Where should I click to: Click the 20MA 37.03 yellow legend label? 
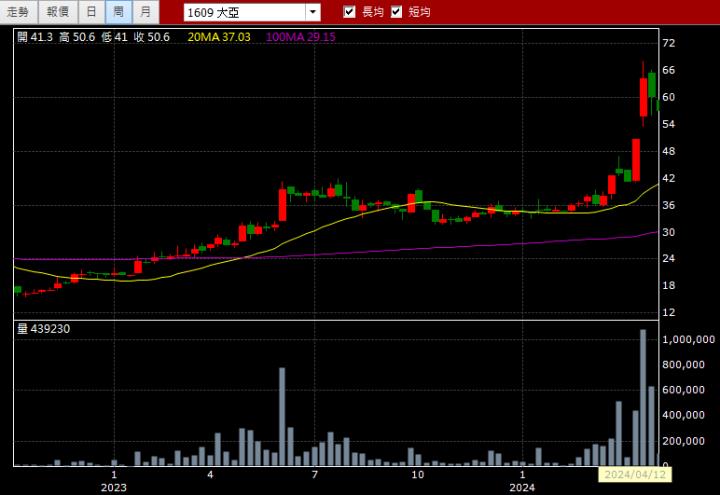click(217, 37)
